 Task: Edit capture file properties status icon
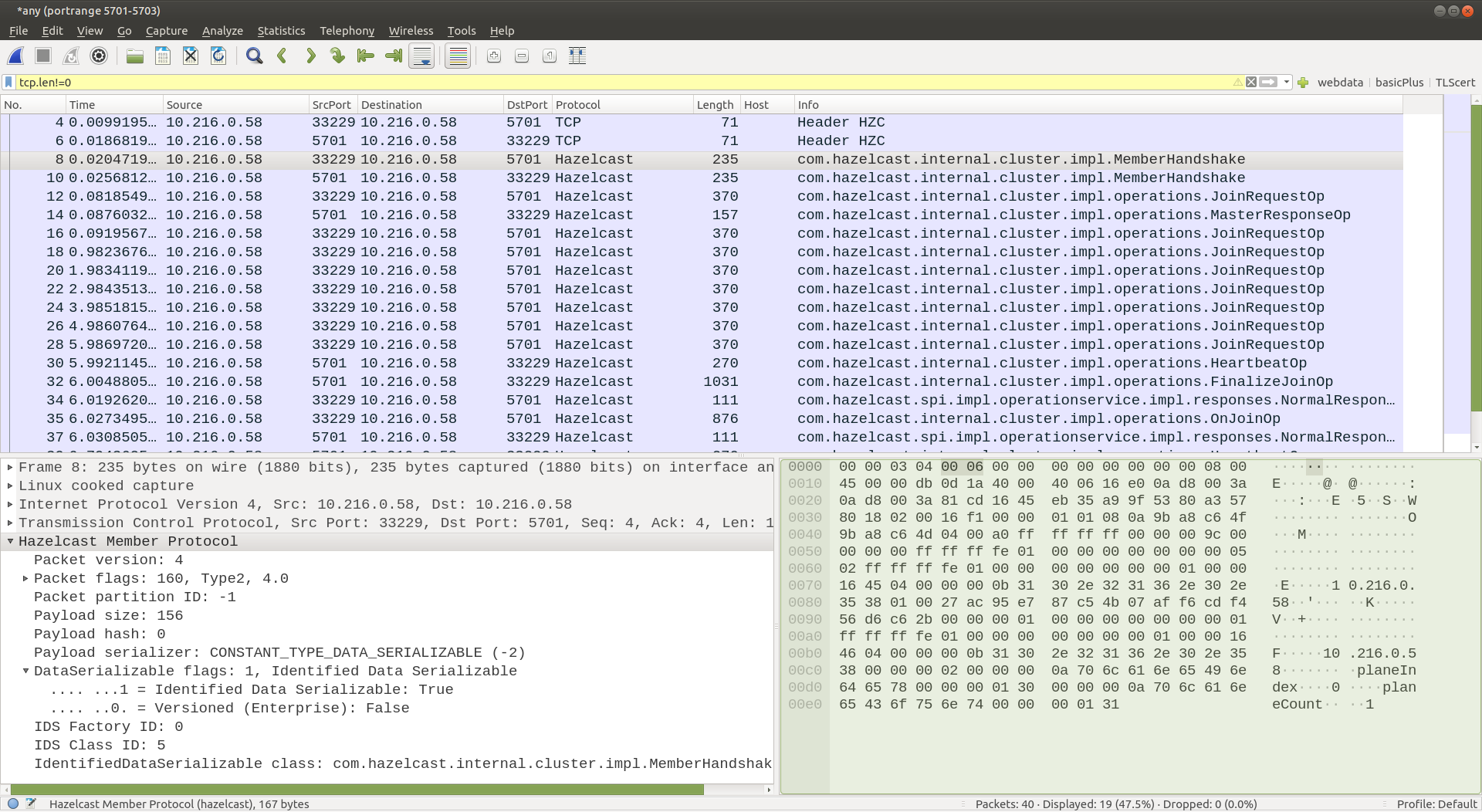point(31,804)
